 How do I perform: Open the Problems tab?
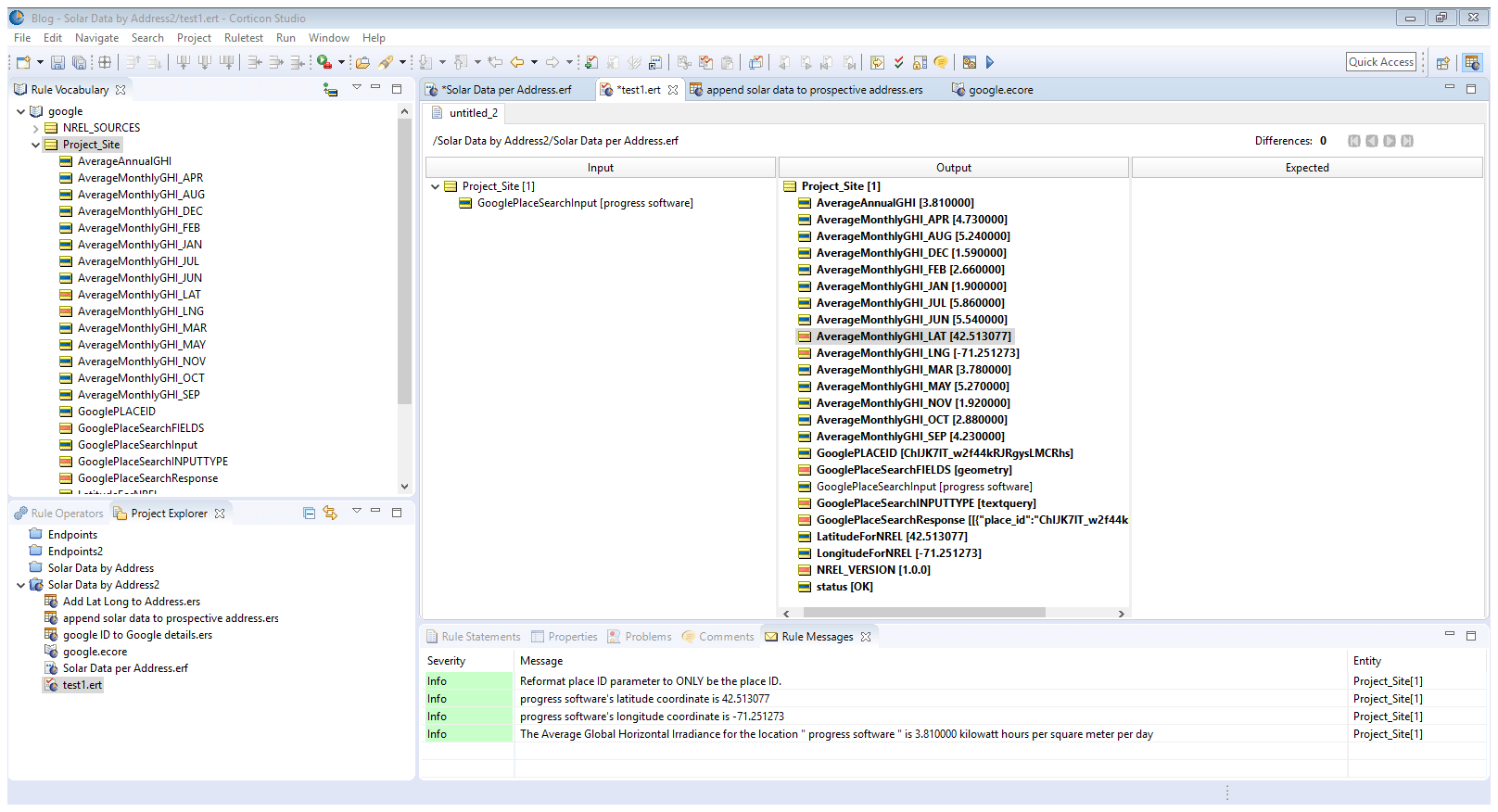[x=647, y=637]
